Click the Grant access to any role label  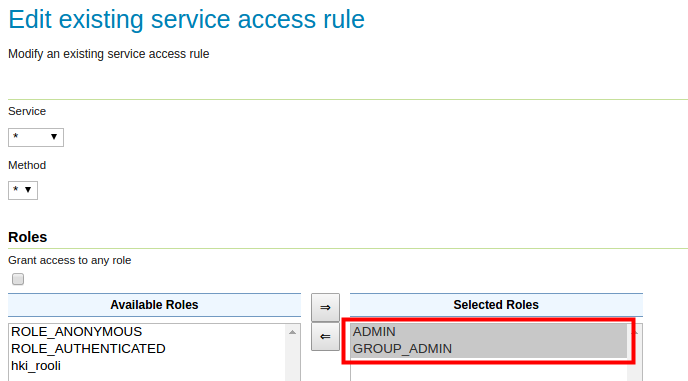tap(70, 260)
